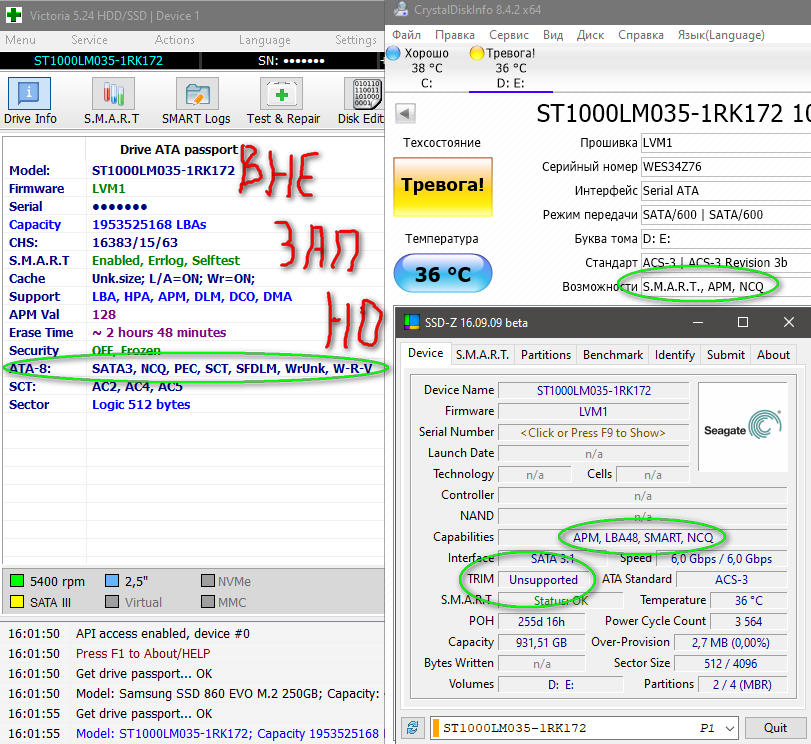811x744 pixels.
Task: Click the previous disk arrow in CrystalDiskInfo
Action: coord(405,112)
